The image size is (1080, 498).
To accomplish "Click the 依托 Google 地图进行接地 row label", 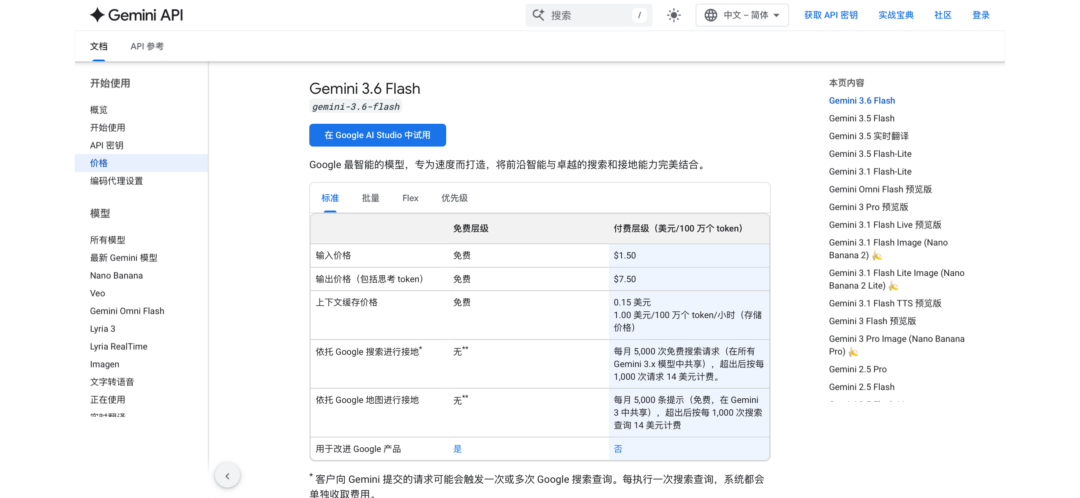I will click(x=367, y=400).
